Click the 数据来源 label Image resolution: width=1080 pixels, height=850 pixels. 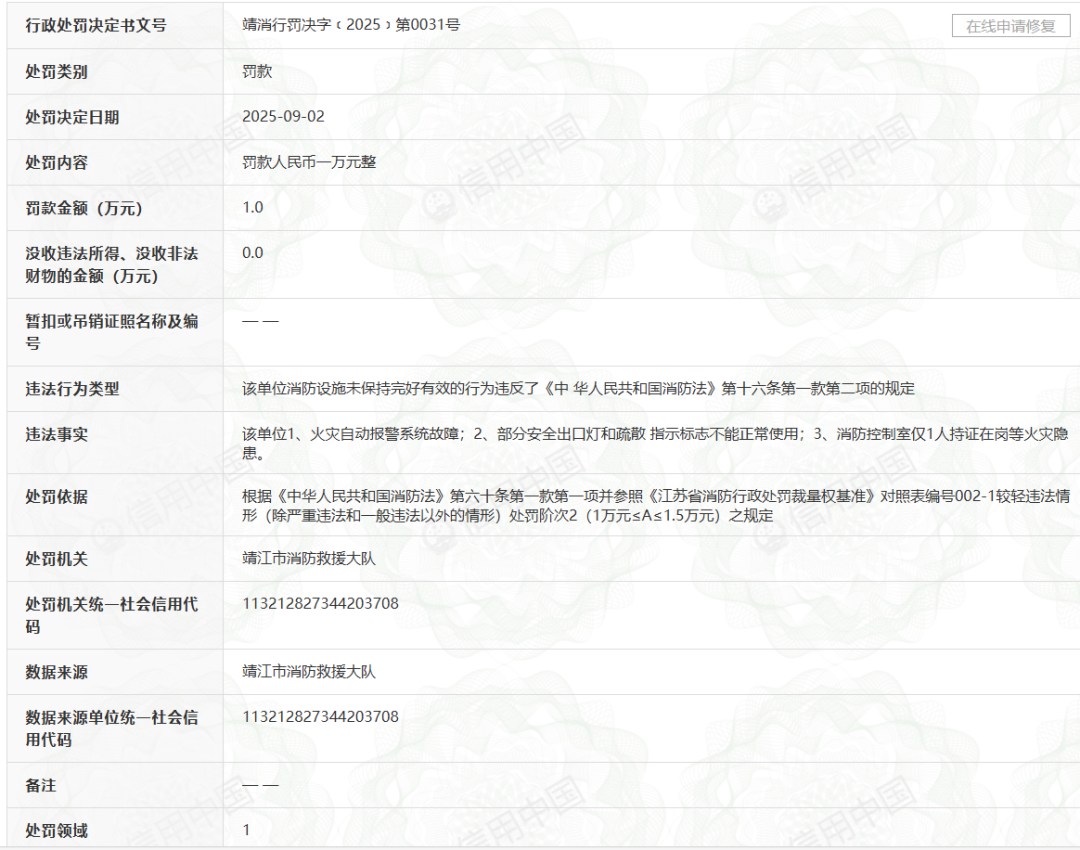[x=56, y=672]
